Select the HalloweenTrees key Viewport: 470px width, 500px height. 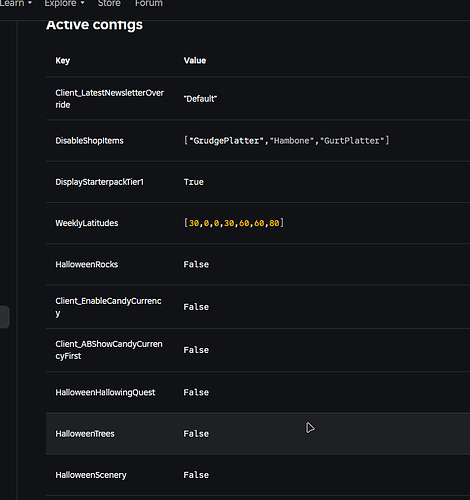pyautogui.click(x=85, y=434)
